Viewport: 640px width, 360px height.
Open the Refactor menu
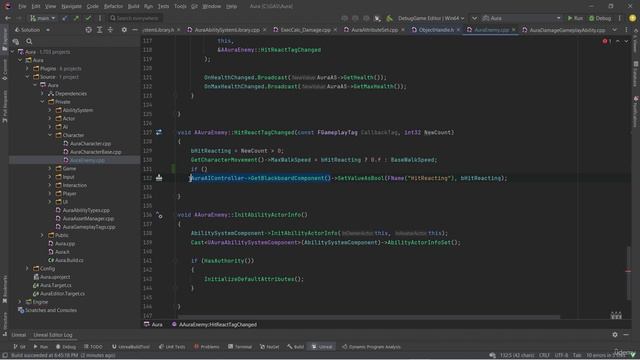(113, 7)
